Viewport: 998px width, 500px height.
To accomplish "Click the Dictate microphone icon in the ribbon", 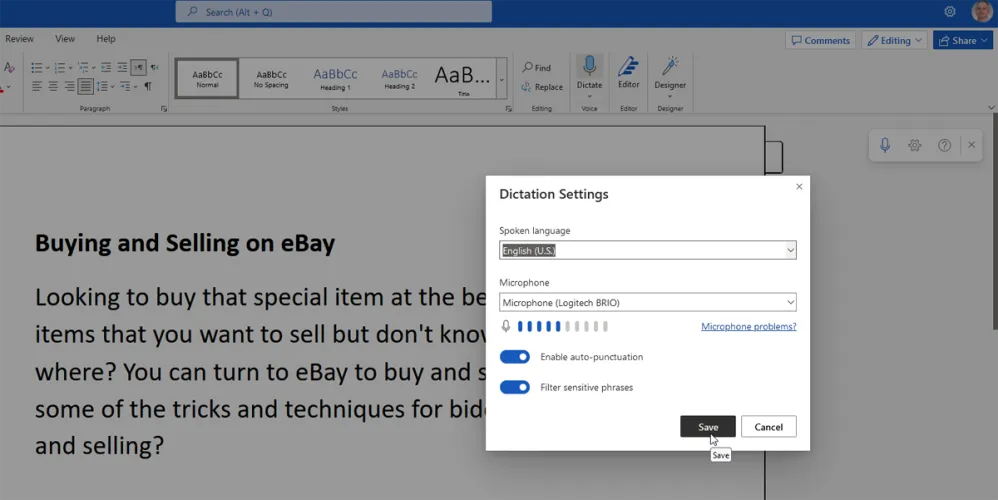I will click(589, 68).
